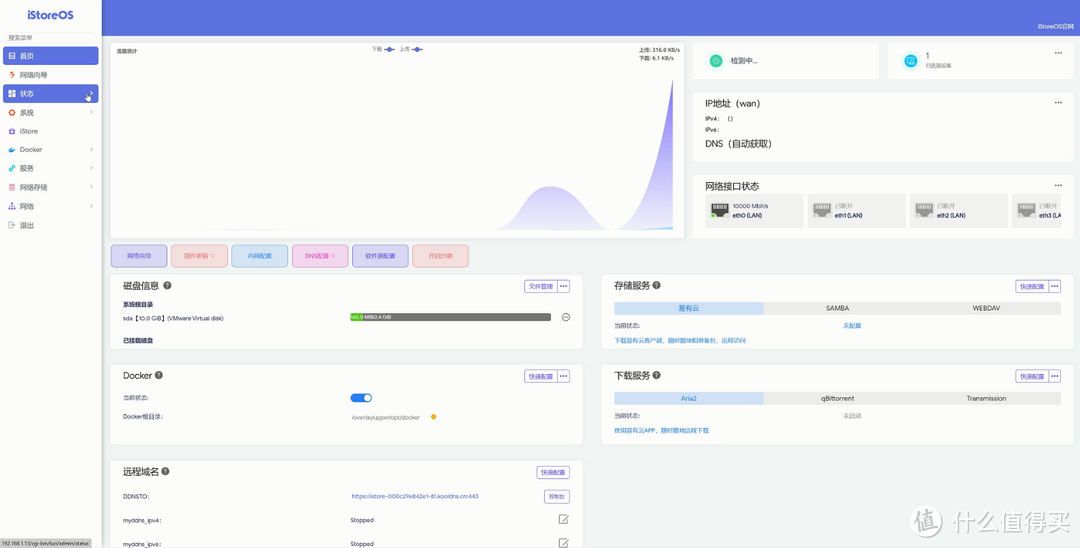The width and height of the screenshot is (1080, 548).
Task: Open 文件管理 in disk info card
Action: [540, 286]
